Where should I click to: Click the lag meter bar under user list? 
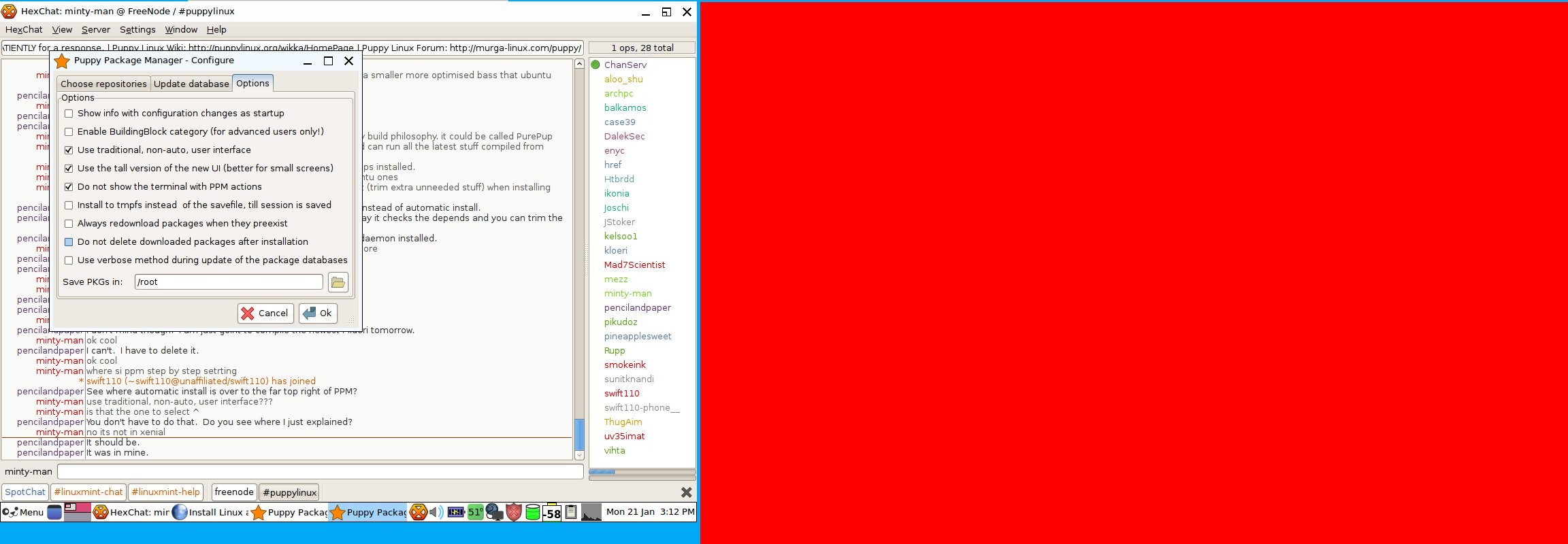(642, 471)
